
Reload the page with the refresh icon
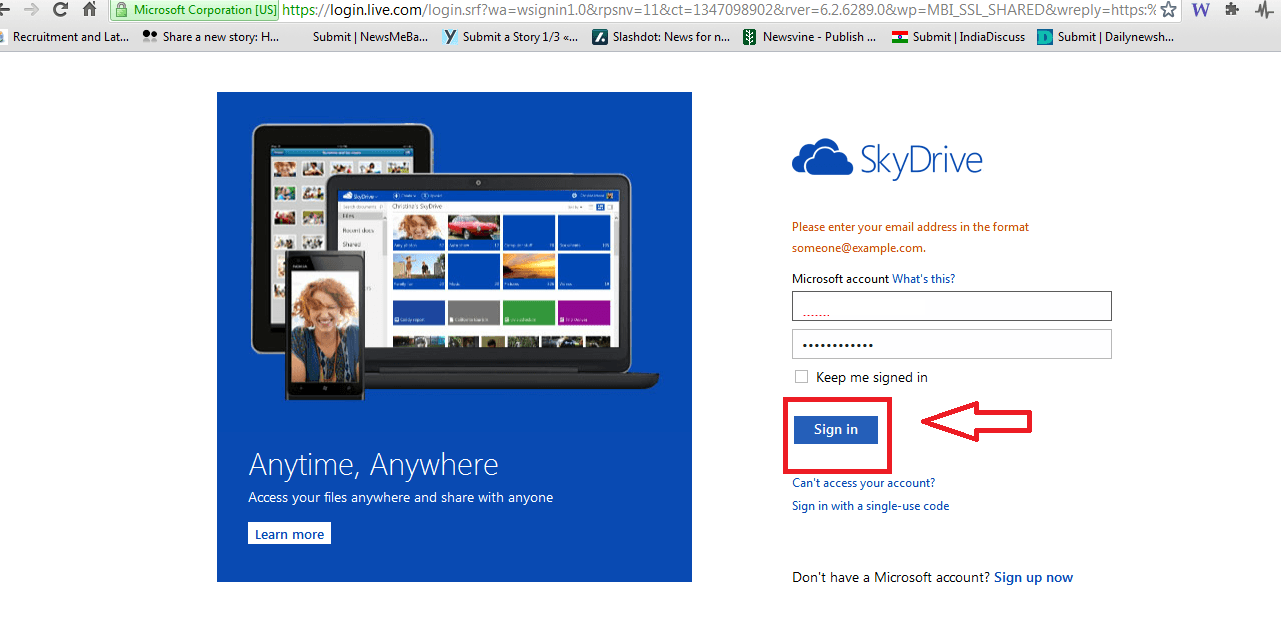pos(60,10)
